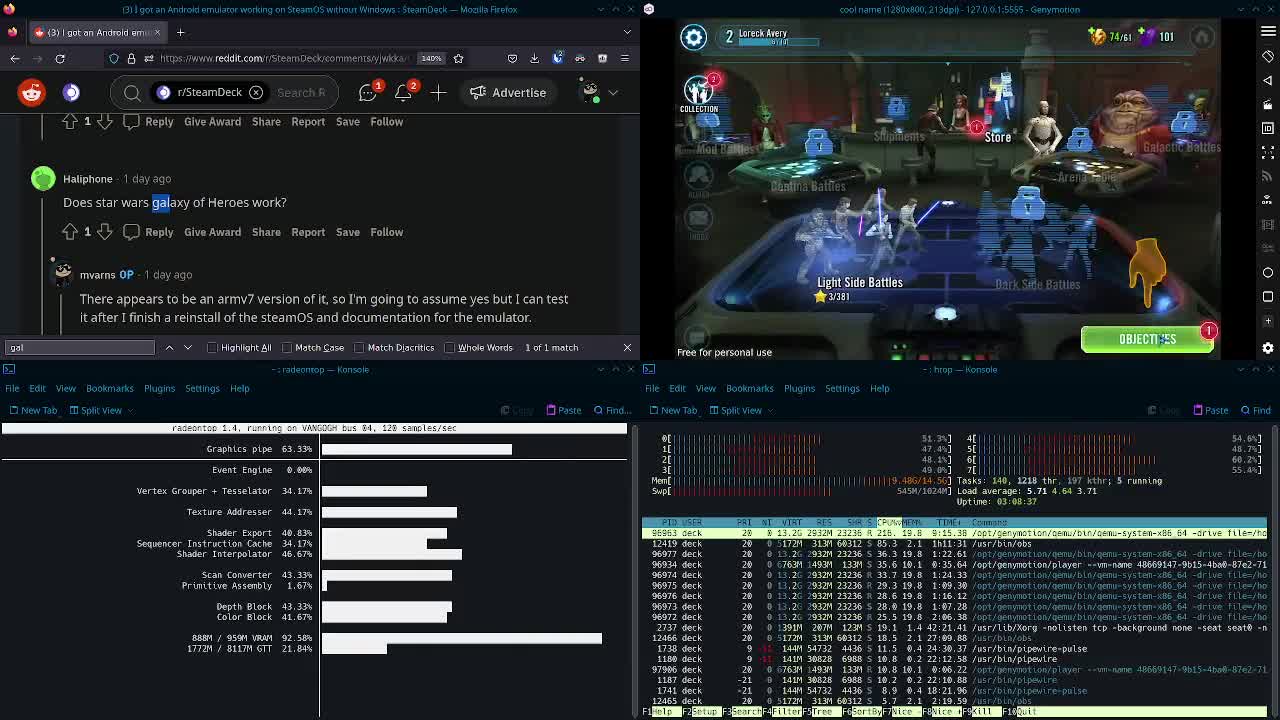Click Reddit Advertise button

click(x=508, y=92)
